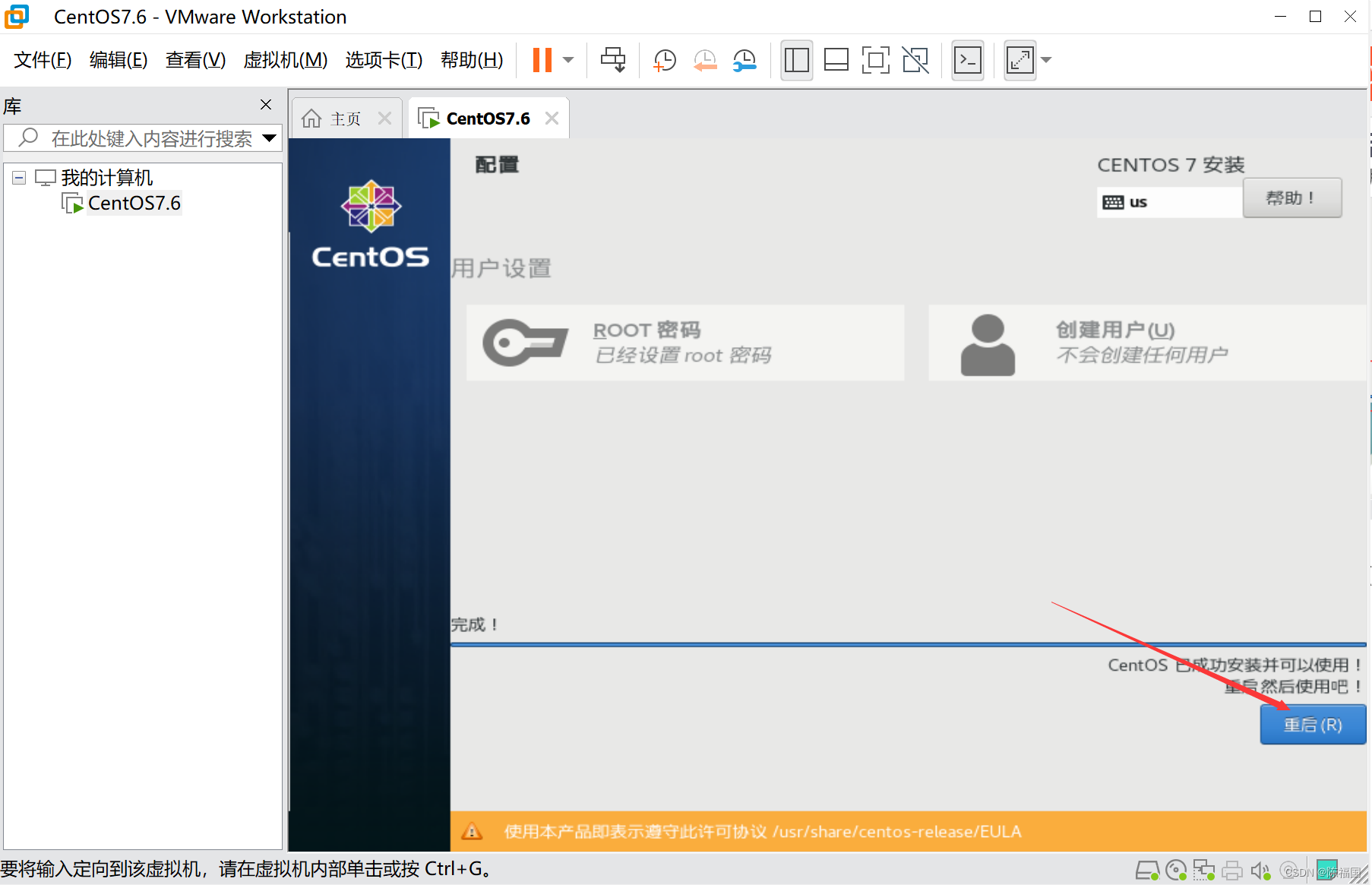The width and height of the screenshot is (1372, 885).
Task: Open the 虚拟机(M) menu
Action: (x=286, y=60)
